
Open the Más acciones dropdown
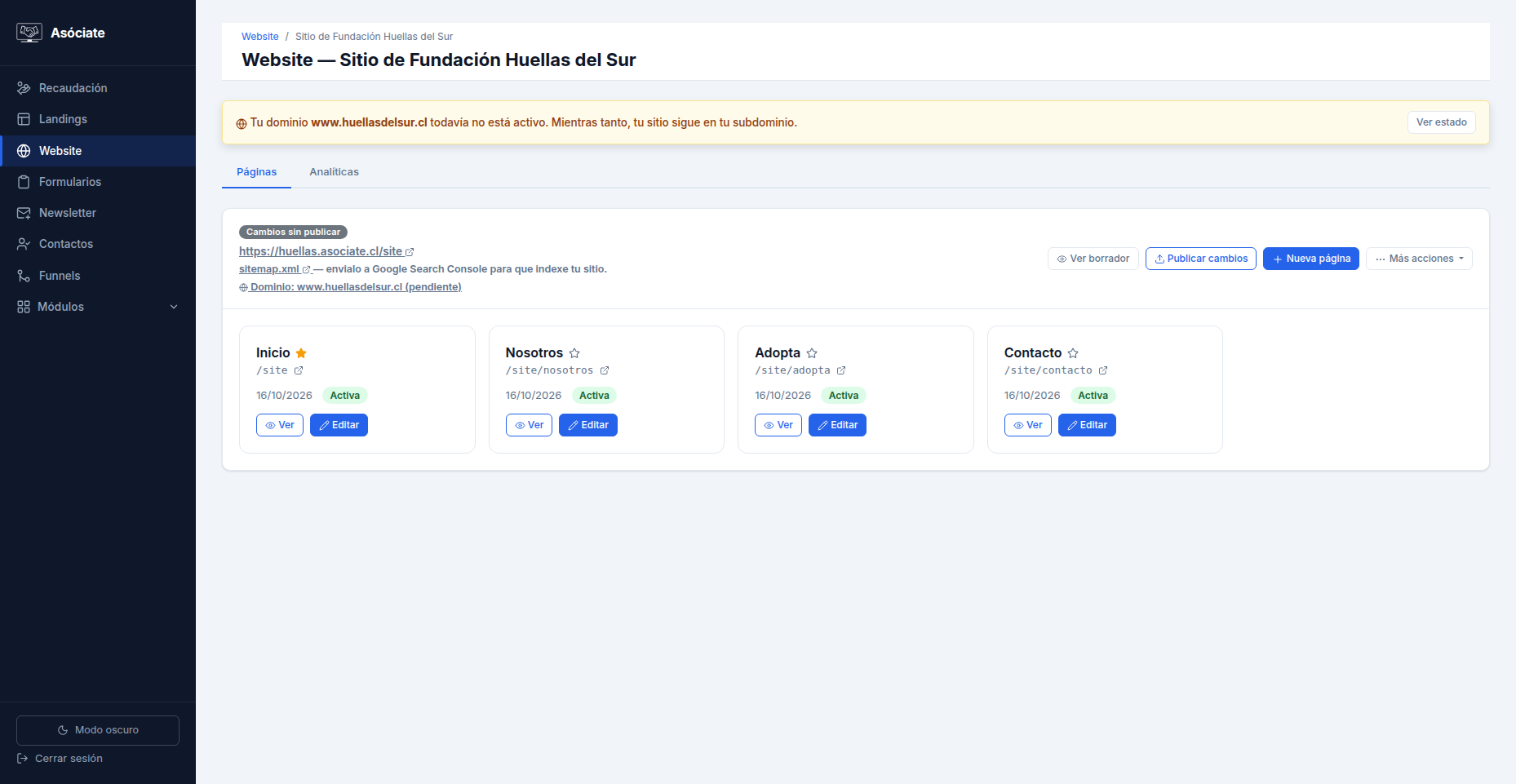pos(1419,259)
